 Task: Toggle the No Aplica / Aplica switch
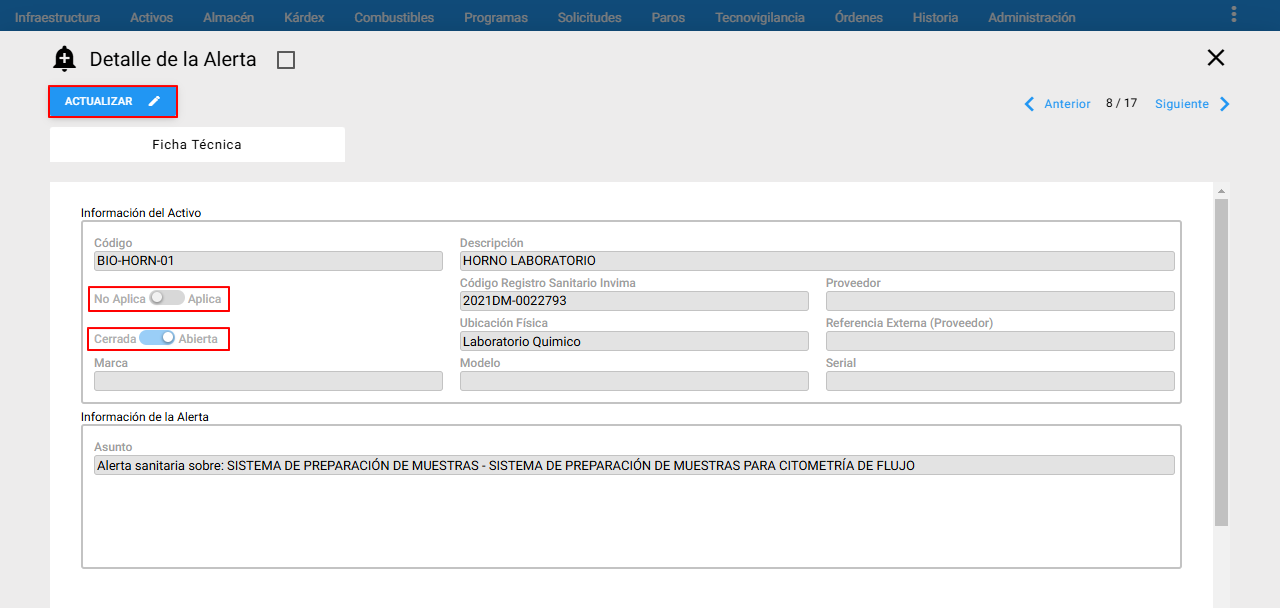(x=167, y=298)
